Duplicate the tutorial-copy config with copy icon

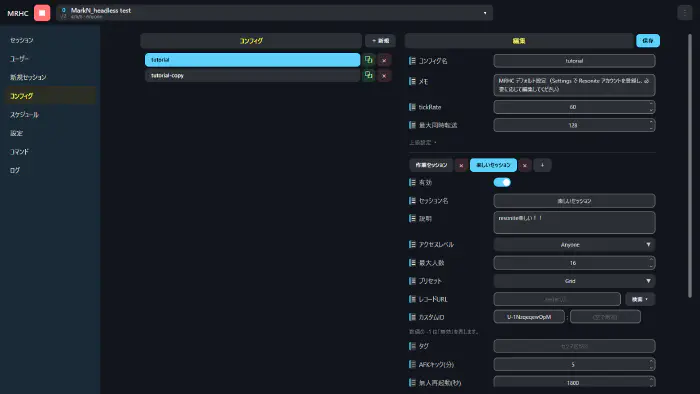coord(368,75)
